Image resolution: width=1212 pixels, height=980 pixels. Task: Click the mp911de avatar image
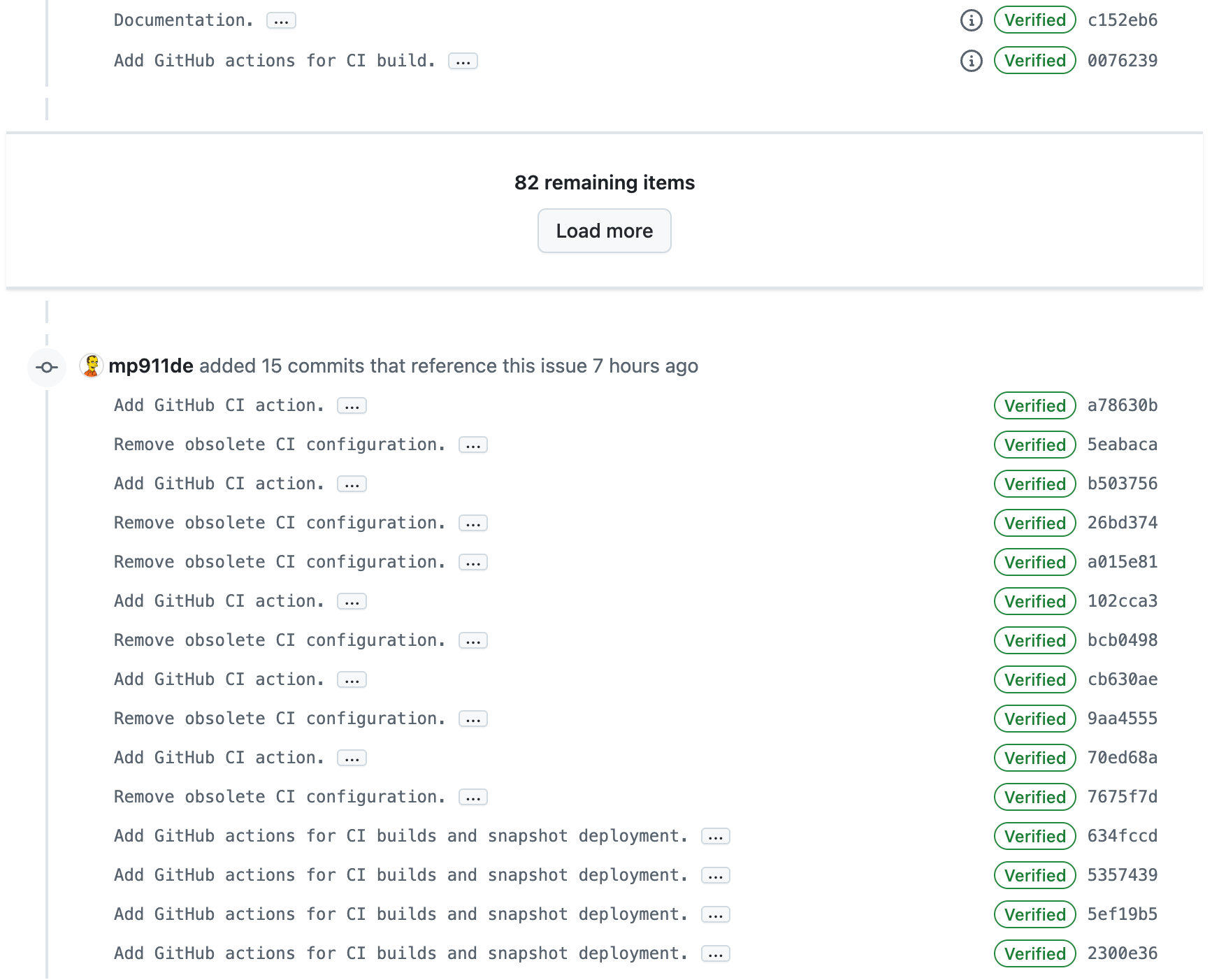coord(92,366)
